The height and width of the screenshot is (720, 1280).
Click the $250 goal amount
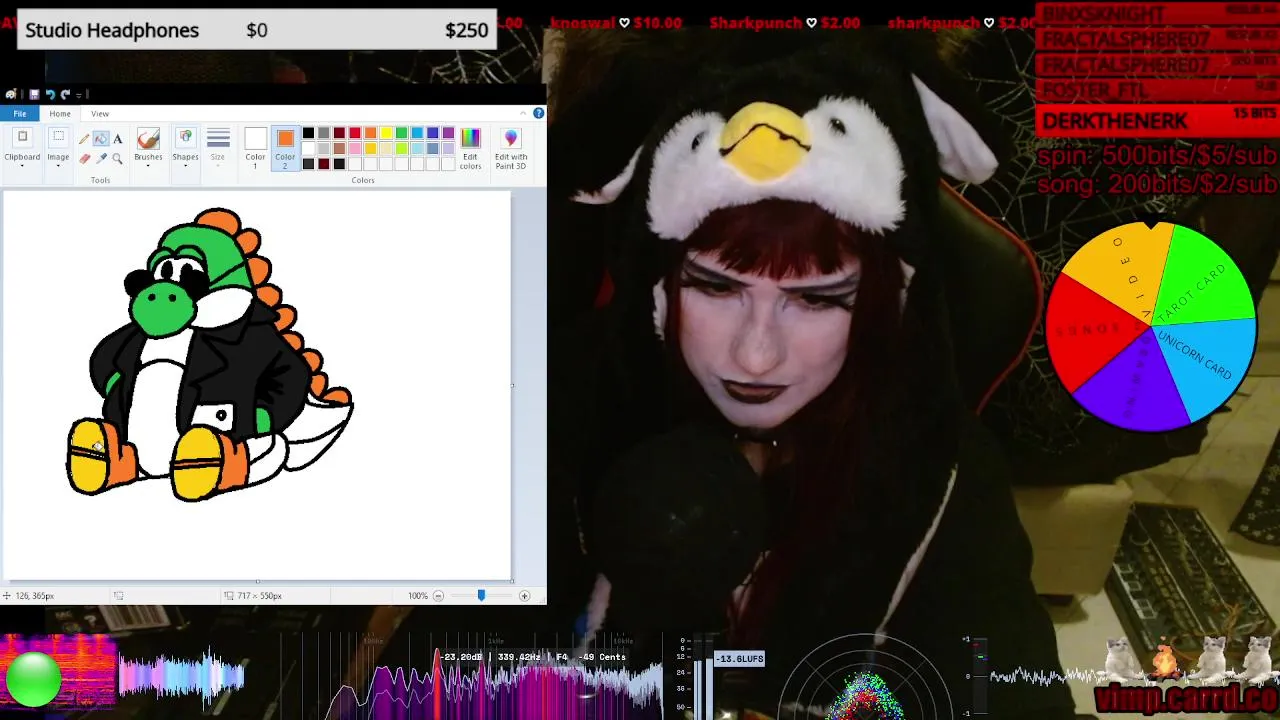[x=466, y=30]
